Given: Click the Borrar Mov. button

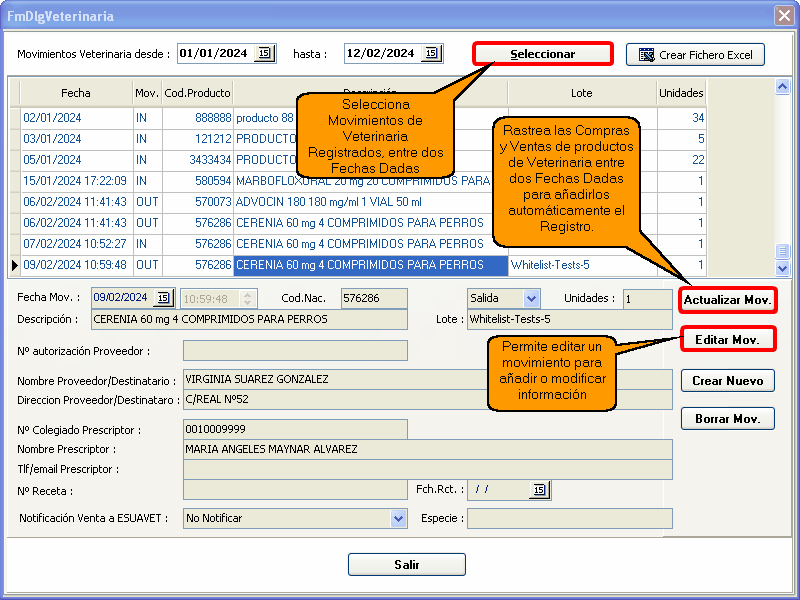Looking at the screenshot, I should pos(727,419).
